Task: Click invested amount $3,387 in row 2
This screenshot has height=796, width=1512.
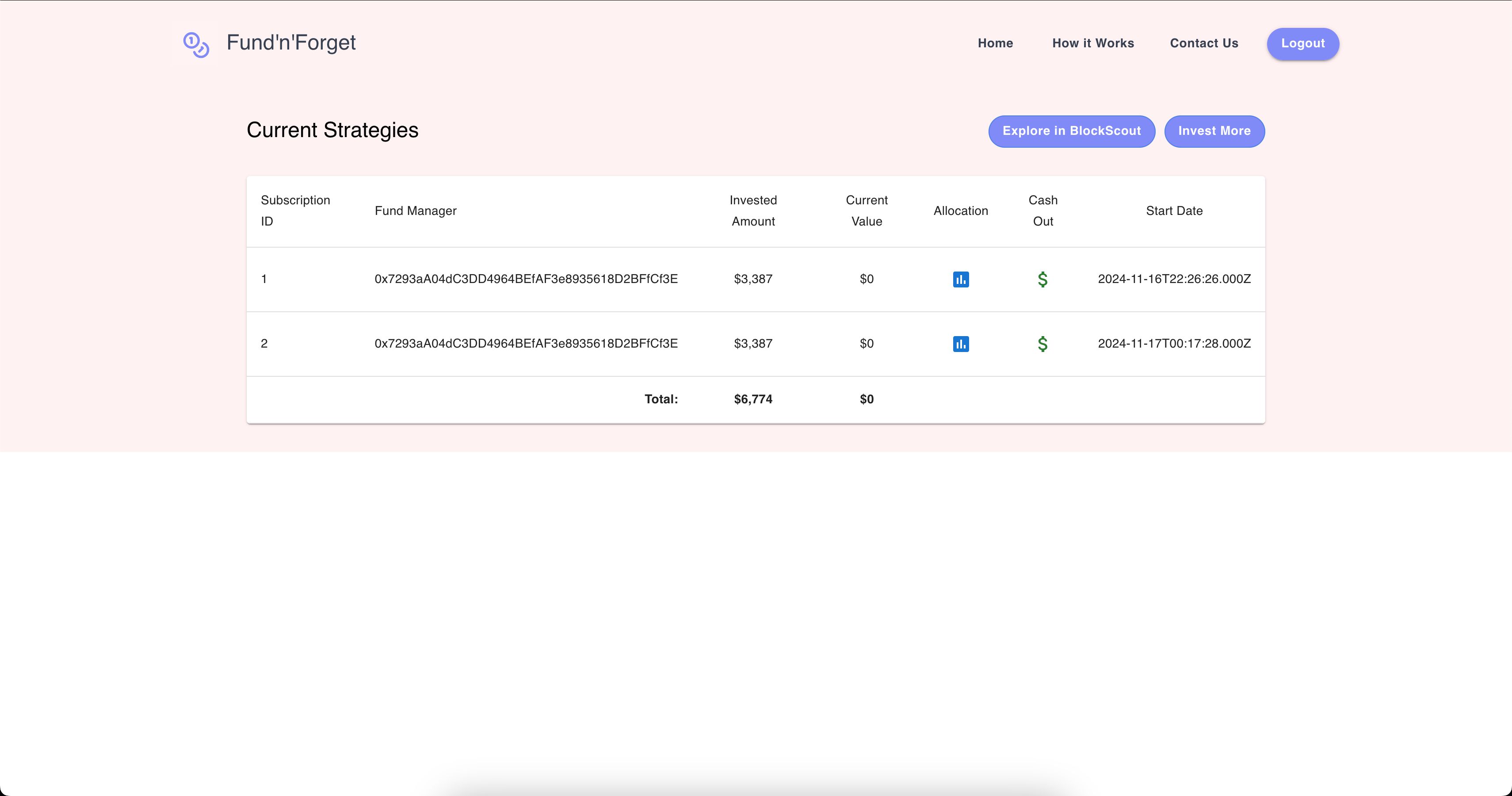Action: coord(753,344)
